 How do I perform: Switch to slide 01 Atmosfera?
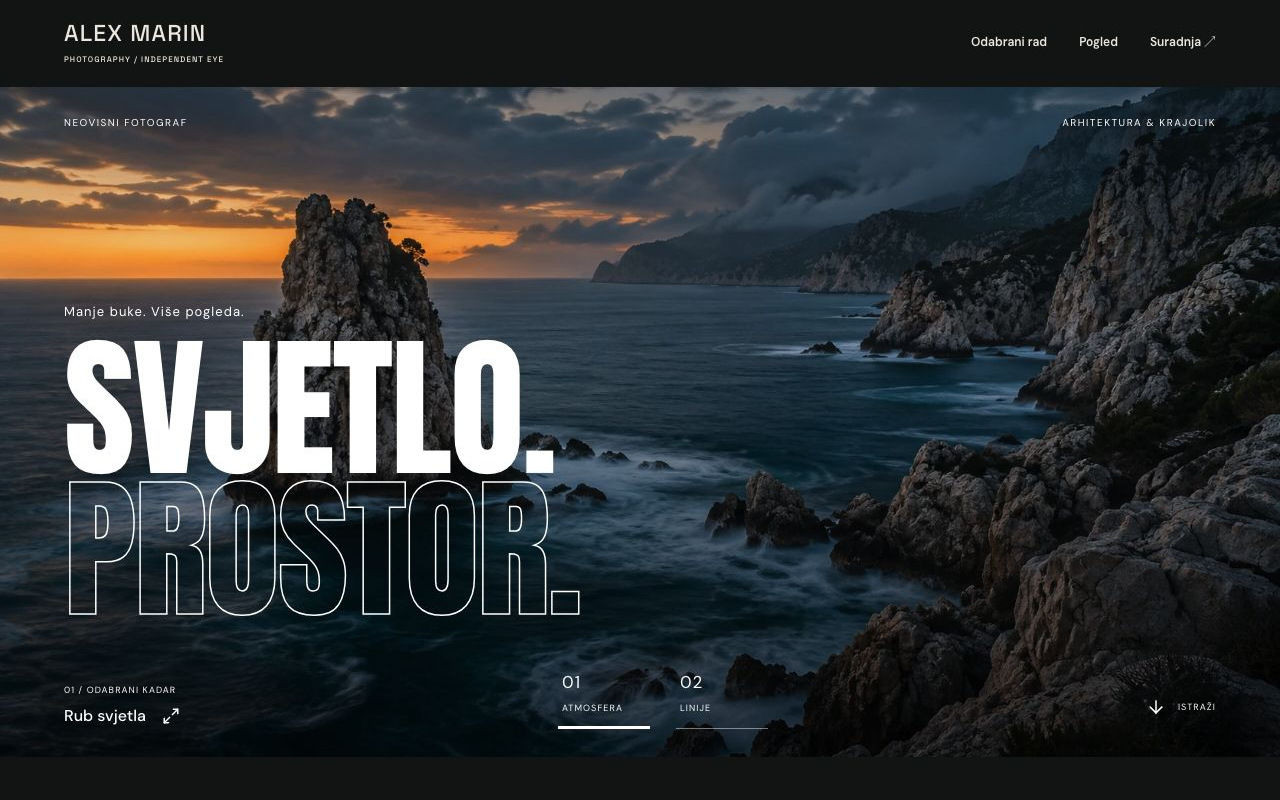tap(604, 699)
